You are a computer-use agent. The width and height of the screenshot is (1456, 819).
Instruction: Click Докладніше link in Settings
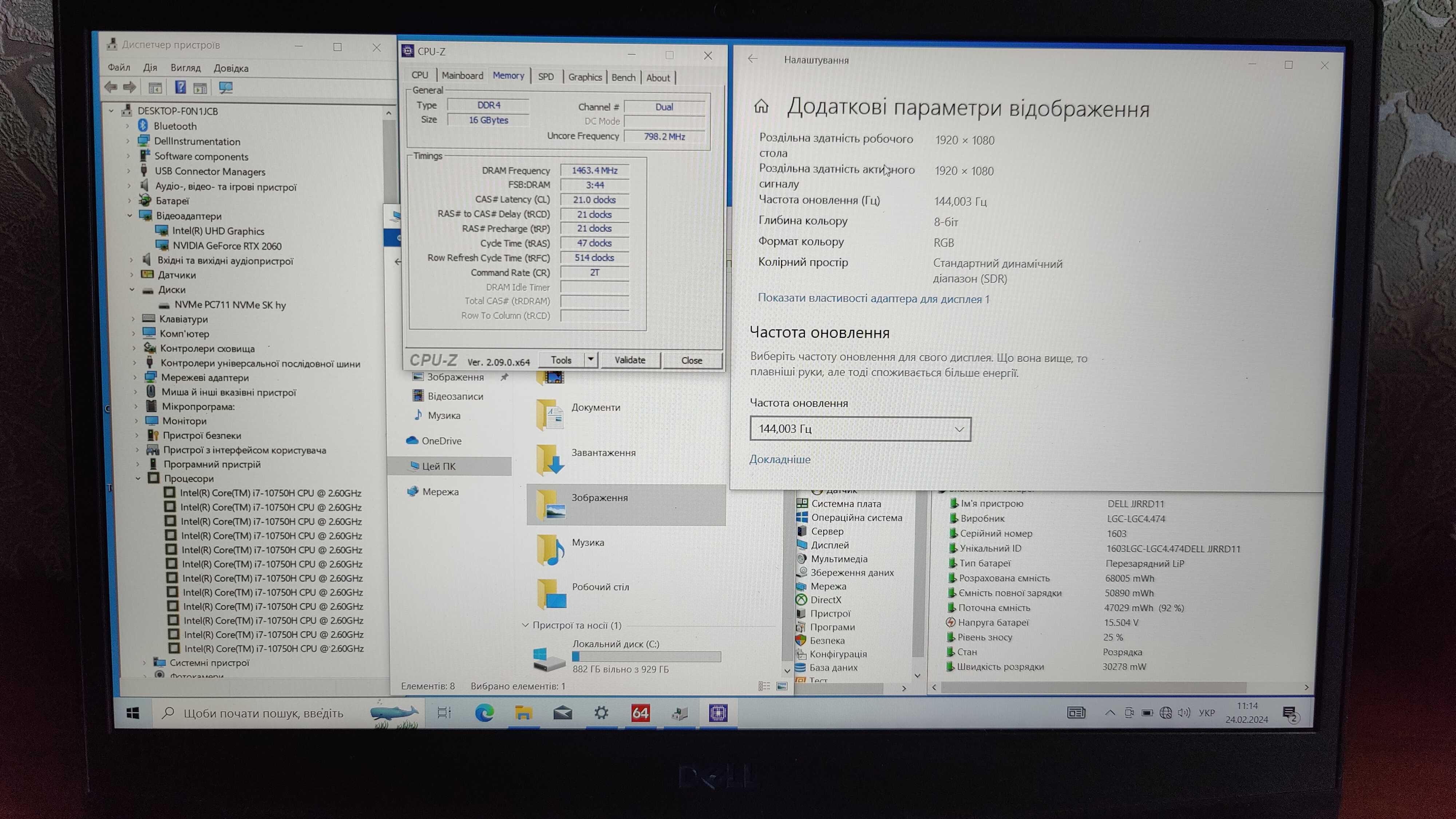tap(779, 459)
